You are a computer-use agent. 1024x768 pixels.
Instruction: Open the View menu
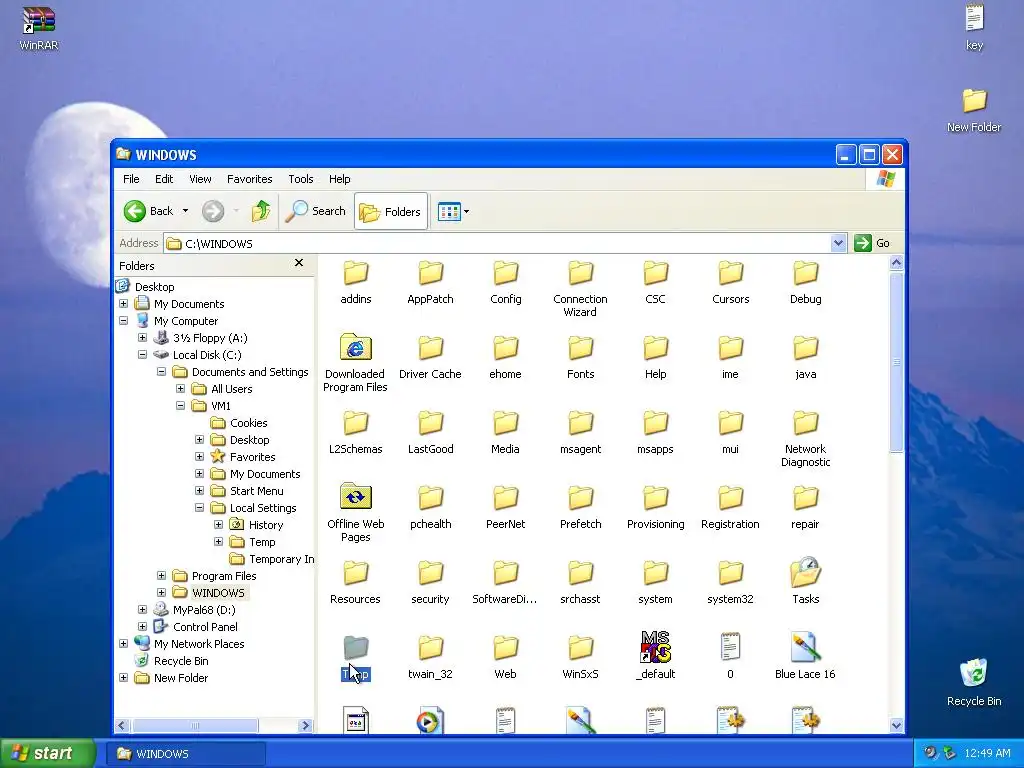point(200,179)
